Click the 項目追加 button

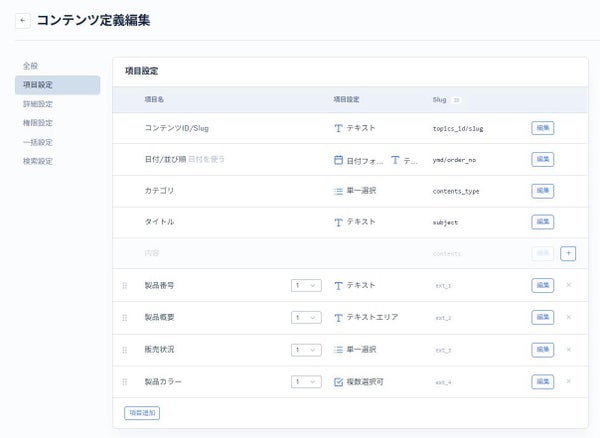142,413
